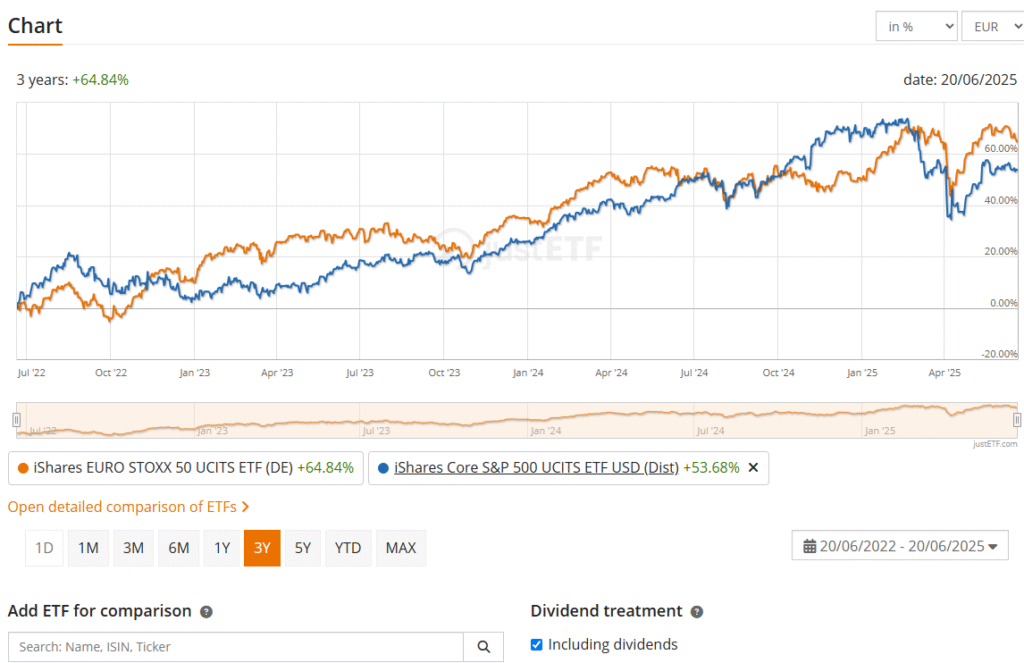Viewport: 1024px width, 663px height.
Task: Click the 60.00% axis label
Action: click(x=1000, y=148)
